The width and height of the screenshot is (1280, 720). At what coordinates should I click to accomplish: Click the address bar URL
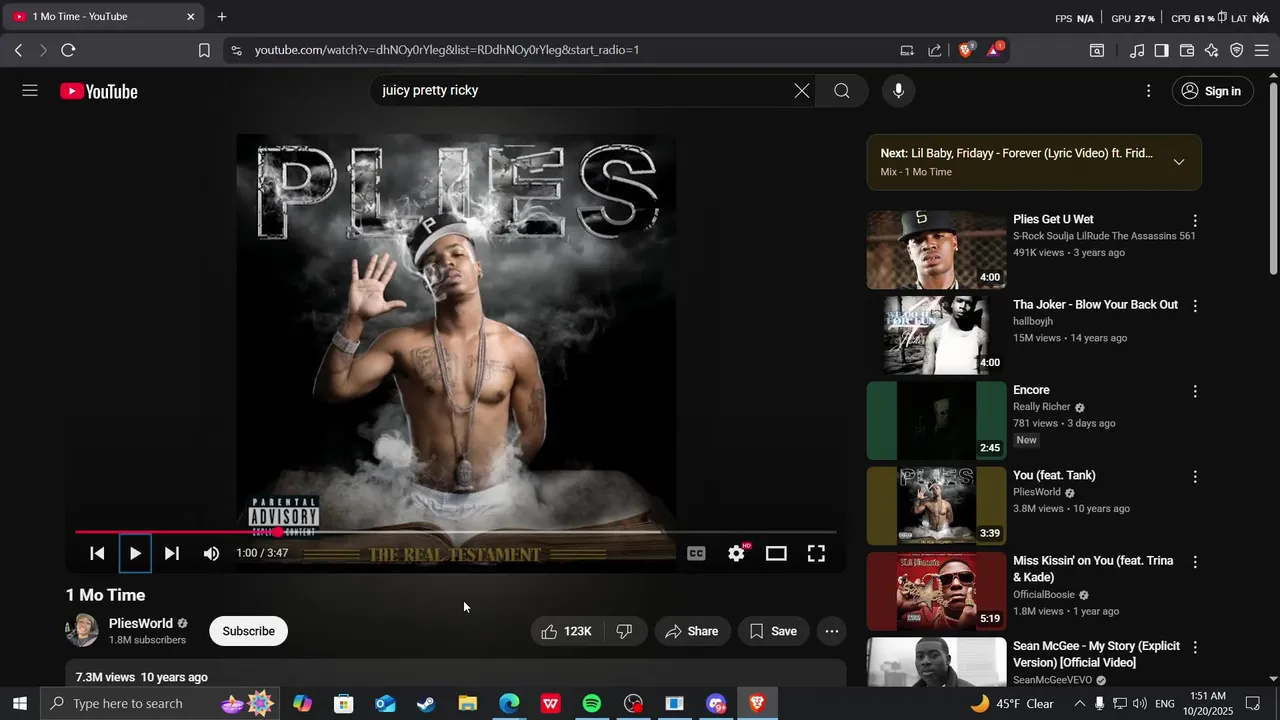447,50
